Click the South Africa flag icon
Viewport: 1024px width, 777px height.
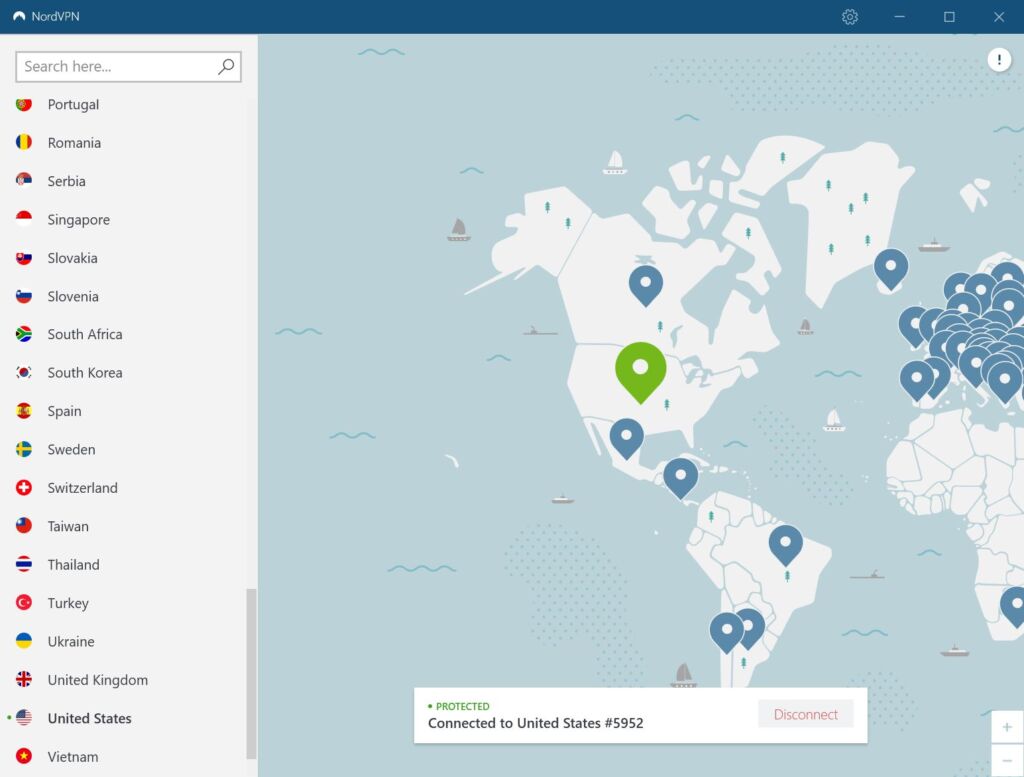click(x=24, y=334)
